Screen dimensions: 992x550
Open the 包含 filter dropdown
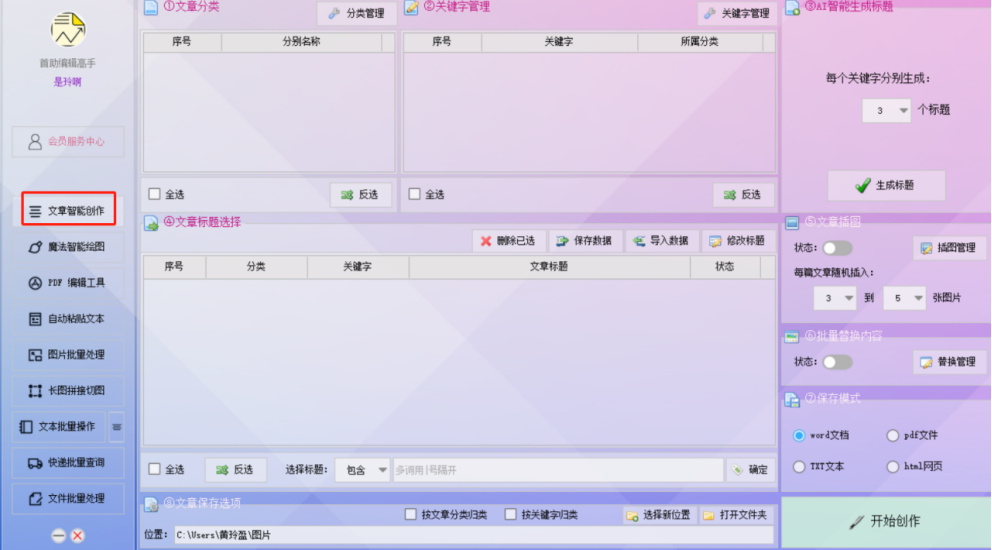coord(362,470)
